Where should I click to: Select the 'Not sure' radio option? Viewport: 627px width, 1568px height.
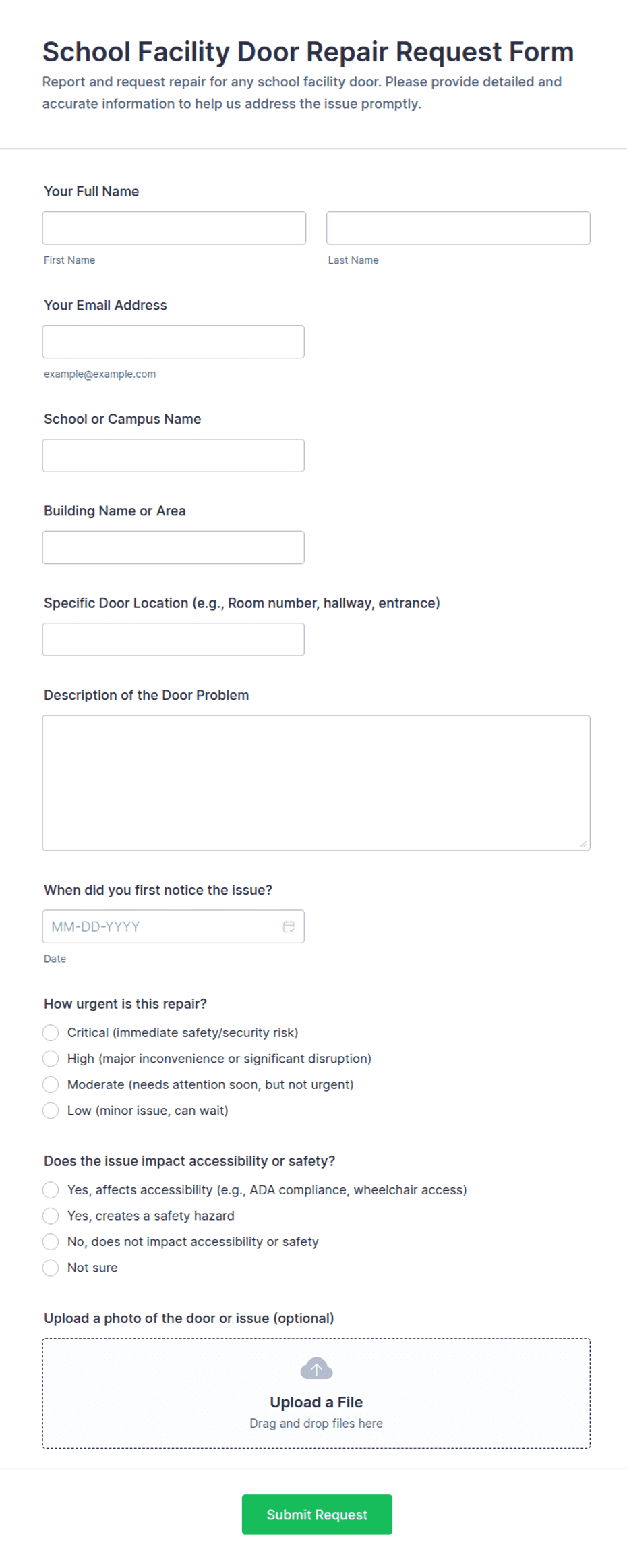pos(51,1268)
